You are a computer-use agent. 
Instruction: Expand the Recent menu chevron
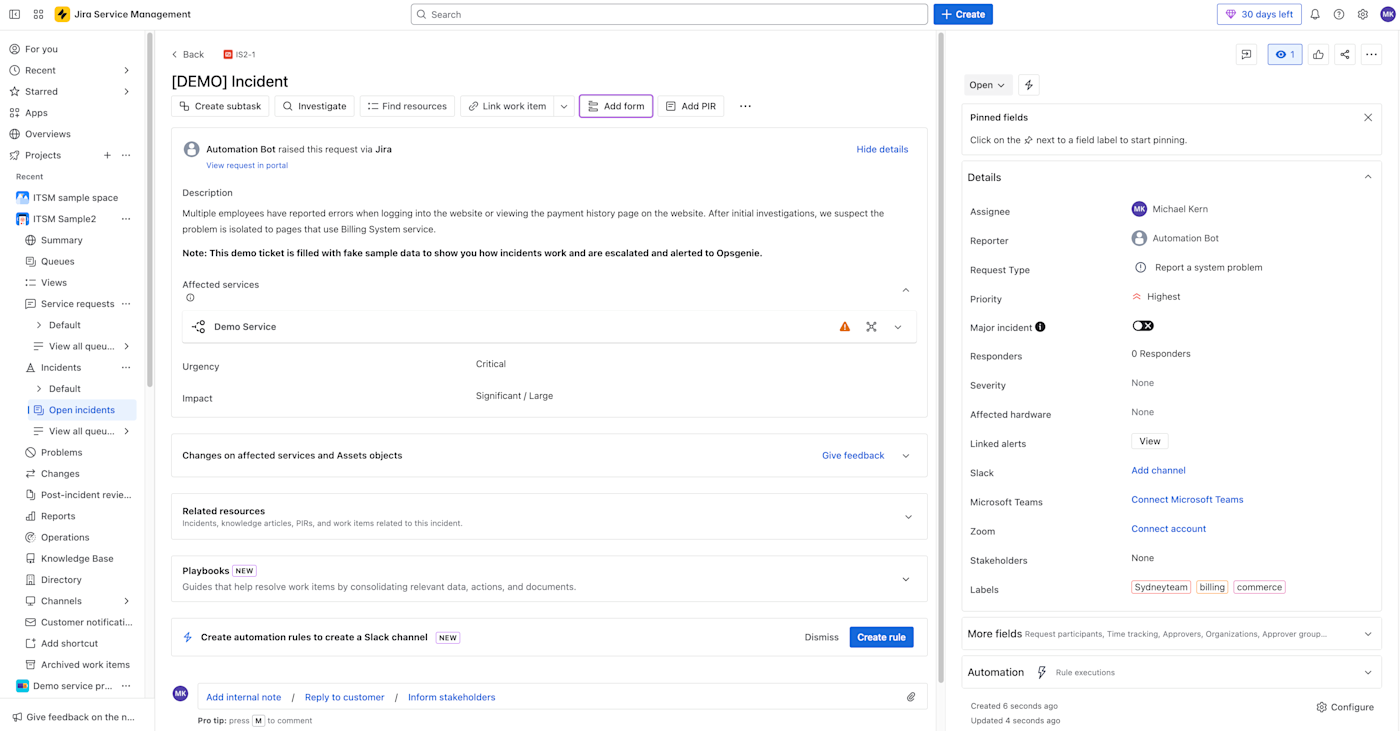tap(126, 70)
